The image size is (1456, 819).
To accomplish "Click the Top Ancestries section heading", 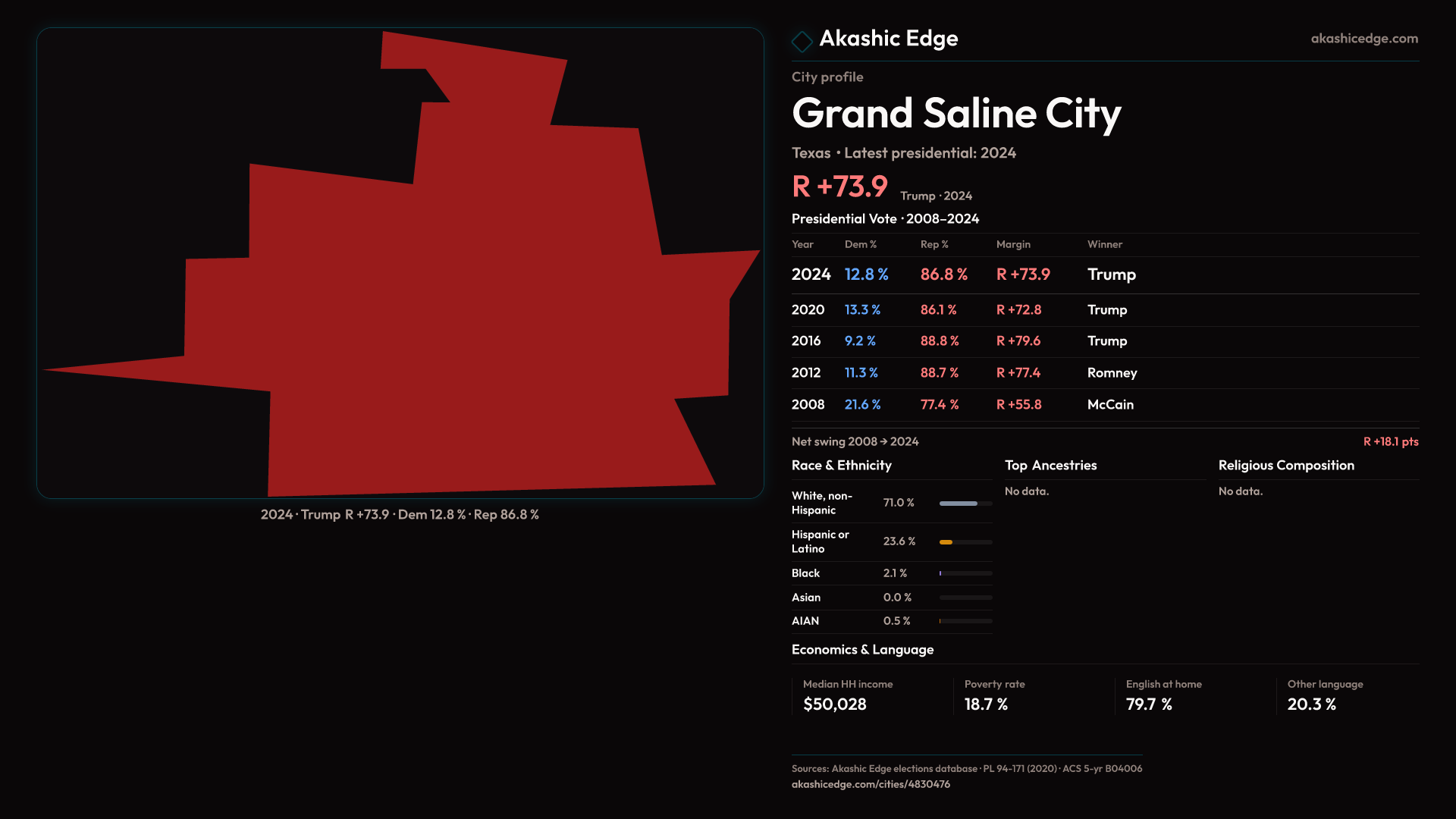I will coord(1050,466).
